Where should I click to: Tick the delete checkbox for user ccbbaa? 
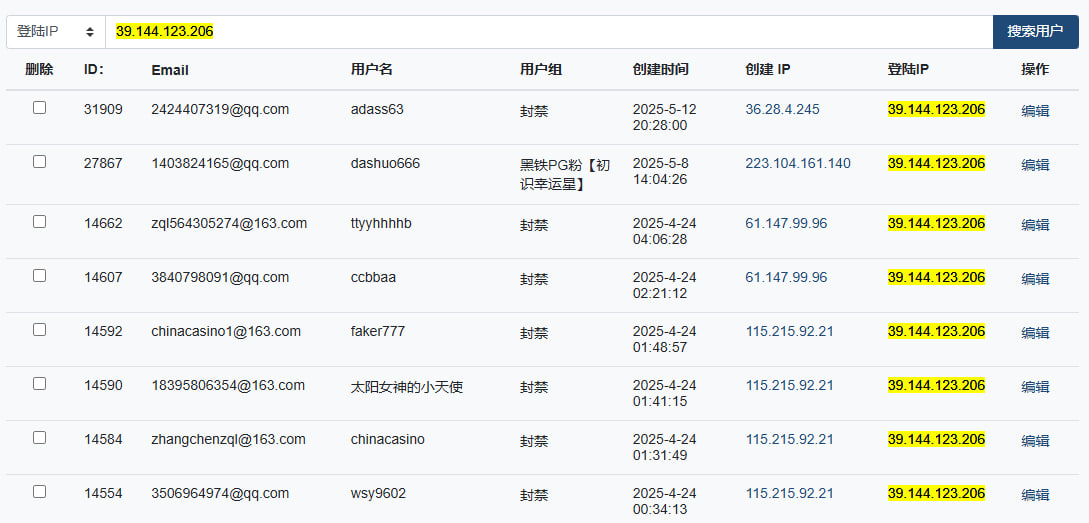[40, 276]
